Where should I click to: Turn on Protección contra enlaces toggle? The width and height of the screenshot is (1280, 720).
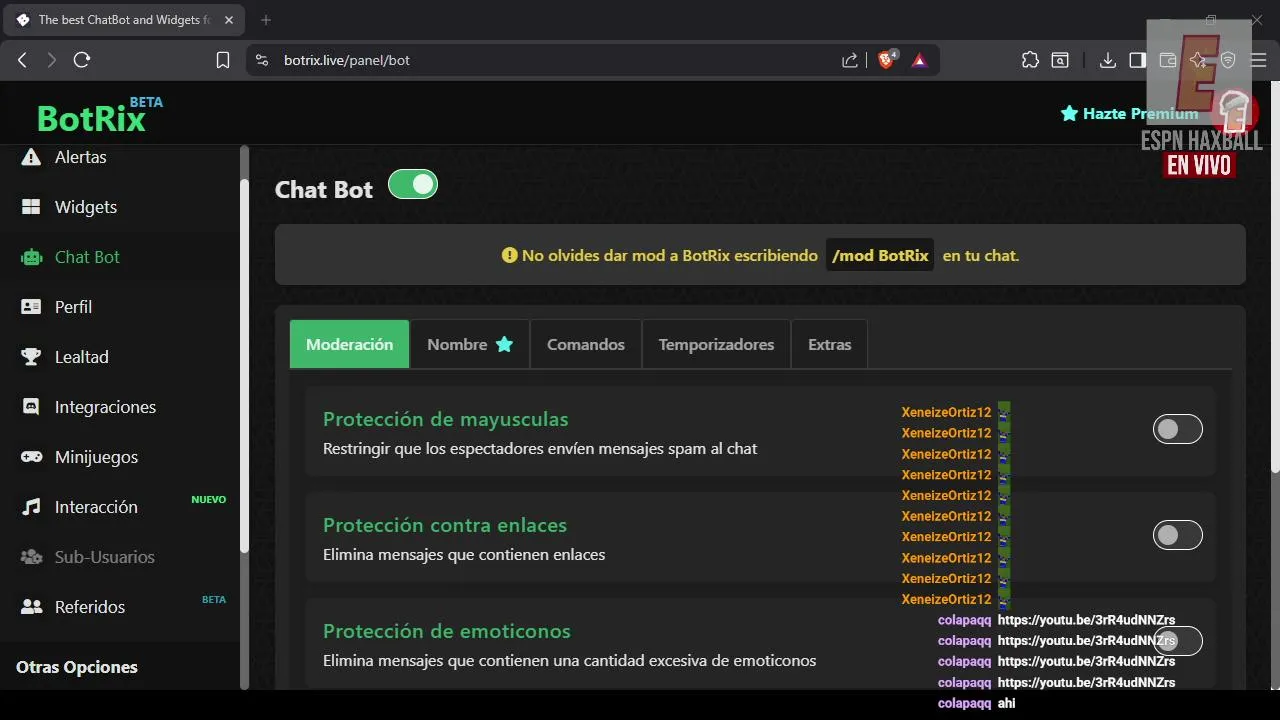pyautogui.click(x=1177, y=535)
